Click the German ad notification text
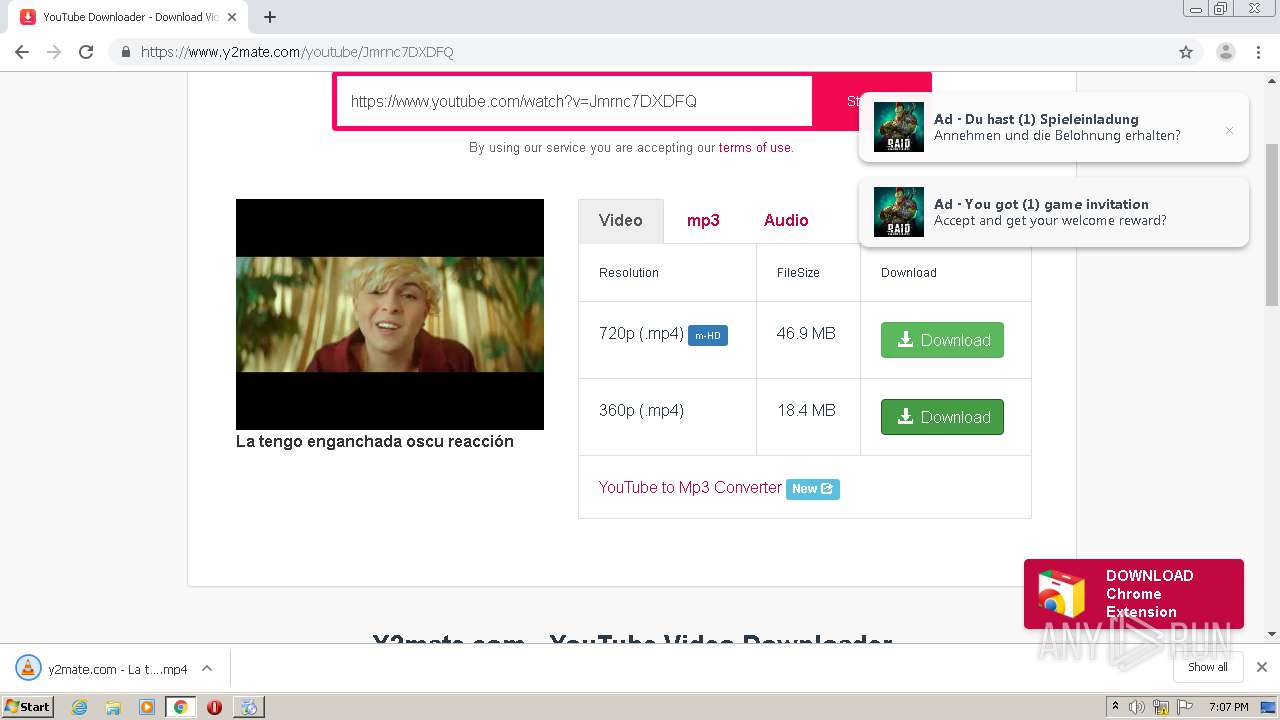Image resolution: width=1280 pixels, height=720 pixels. [1057, 127]
